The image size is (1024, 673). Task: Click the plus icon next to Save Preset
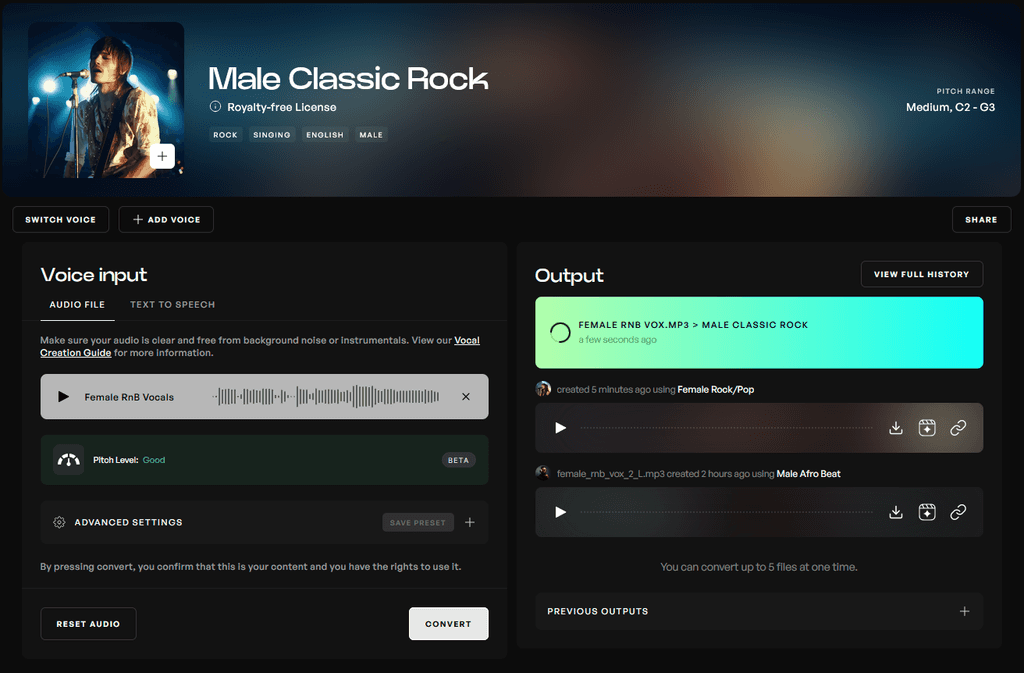pos(470,522)
